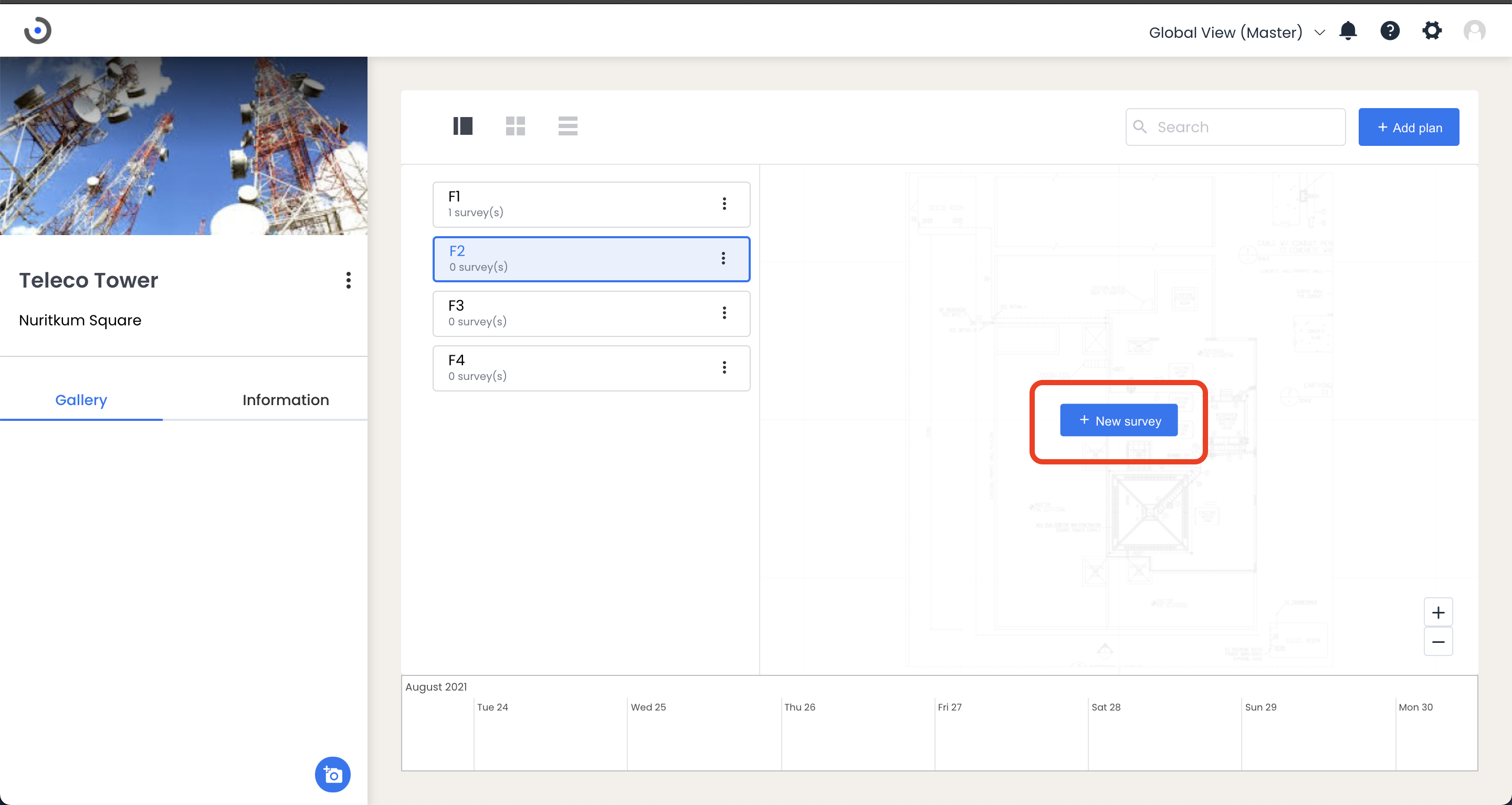Open the F4 plan options menu
1512x805 pixels.
[x=724, y=367]
